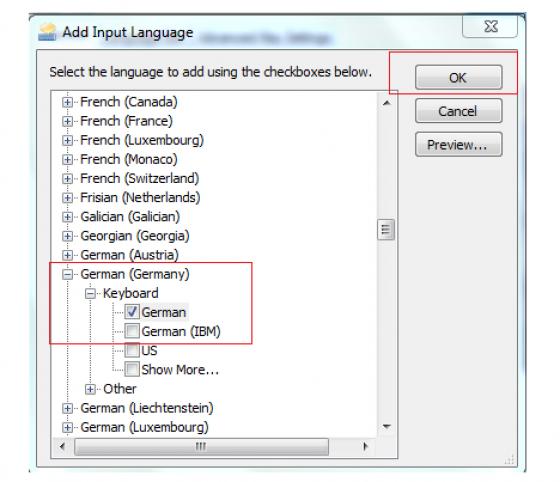Click the Cancel button
The height and width of the screenshot is (482, 560).
[x=459, y=111]
